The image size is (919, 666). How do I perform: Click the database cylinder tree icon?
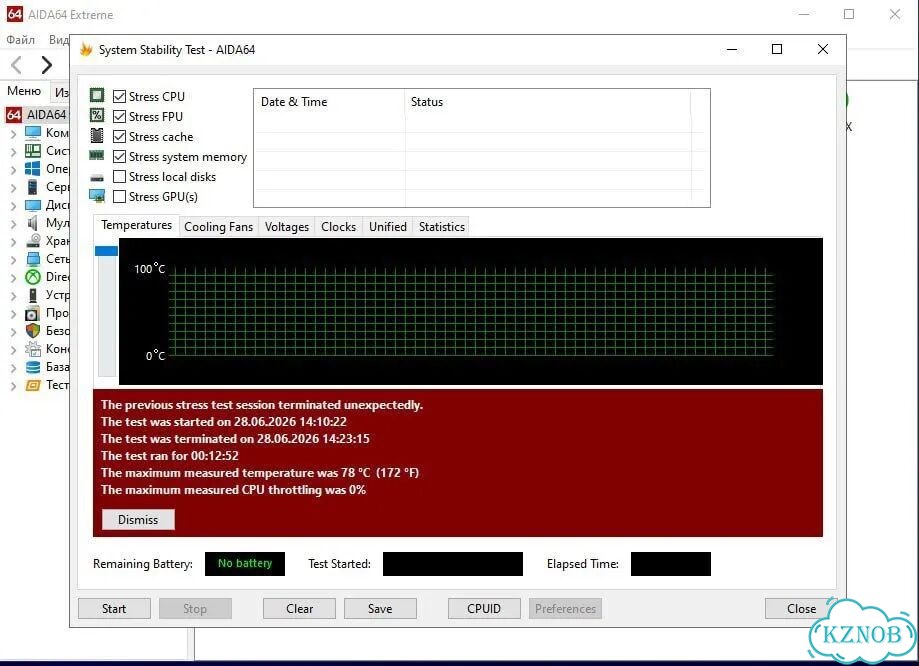[33, 367]
